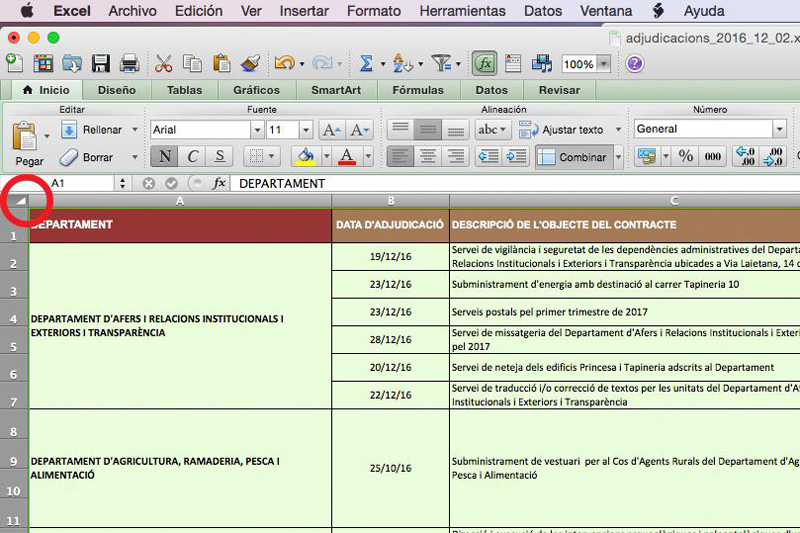
Task: Increase font size with A up icon
Action: [x=332, y=130]
